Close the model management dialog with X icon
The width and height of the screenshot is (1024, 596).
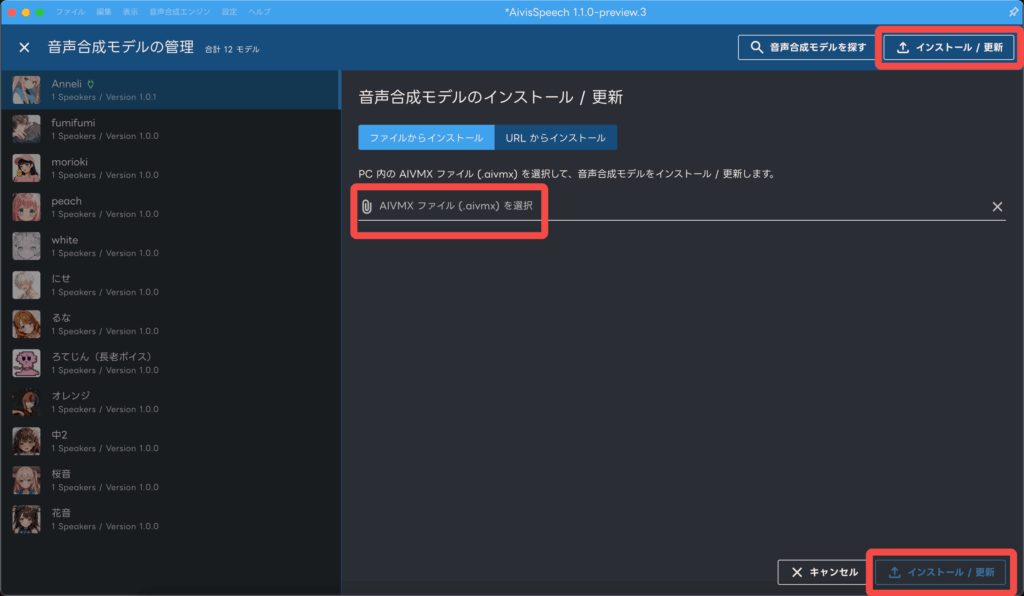(x=24, y=48)
